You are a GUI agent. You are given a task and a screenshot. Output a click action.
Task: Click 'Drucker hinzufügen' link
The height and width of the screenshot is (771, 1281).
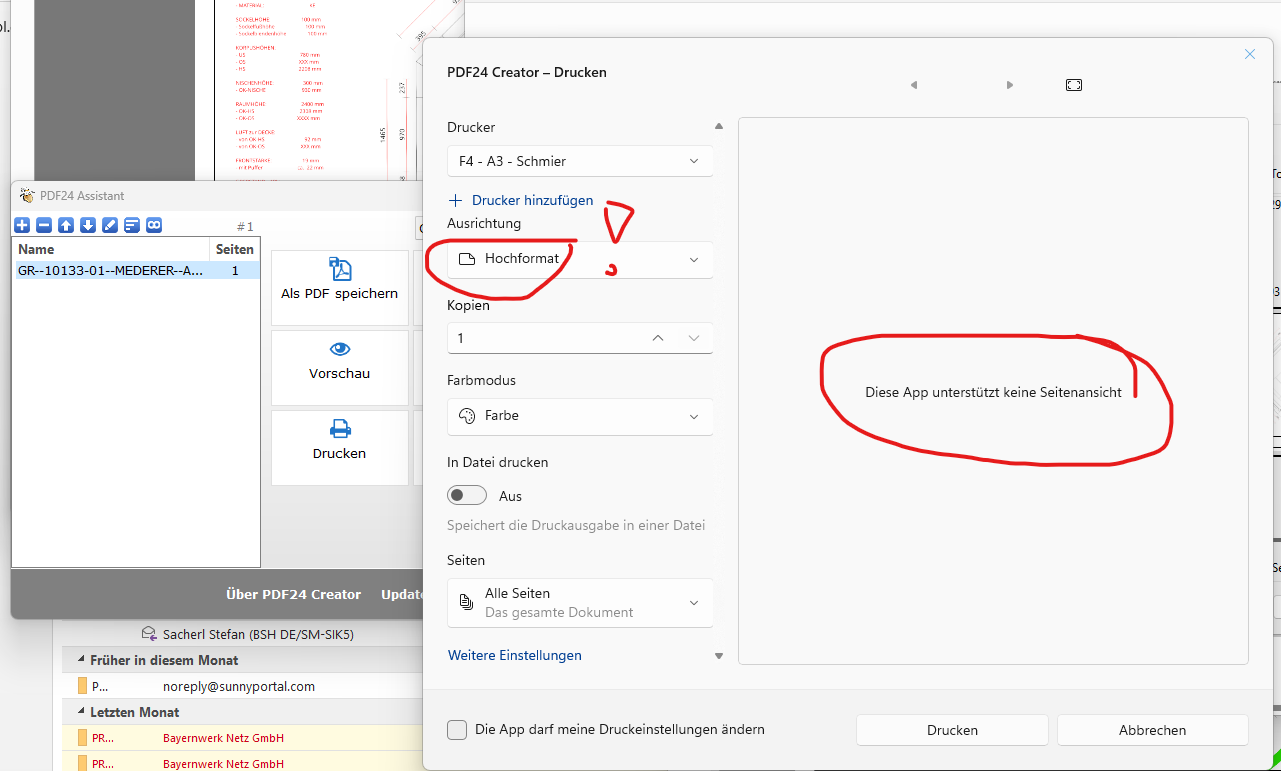pos(531,200)
